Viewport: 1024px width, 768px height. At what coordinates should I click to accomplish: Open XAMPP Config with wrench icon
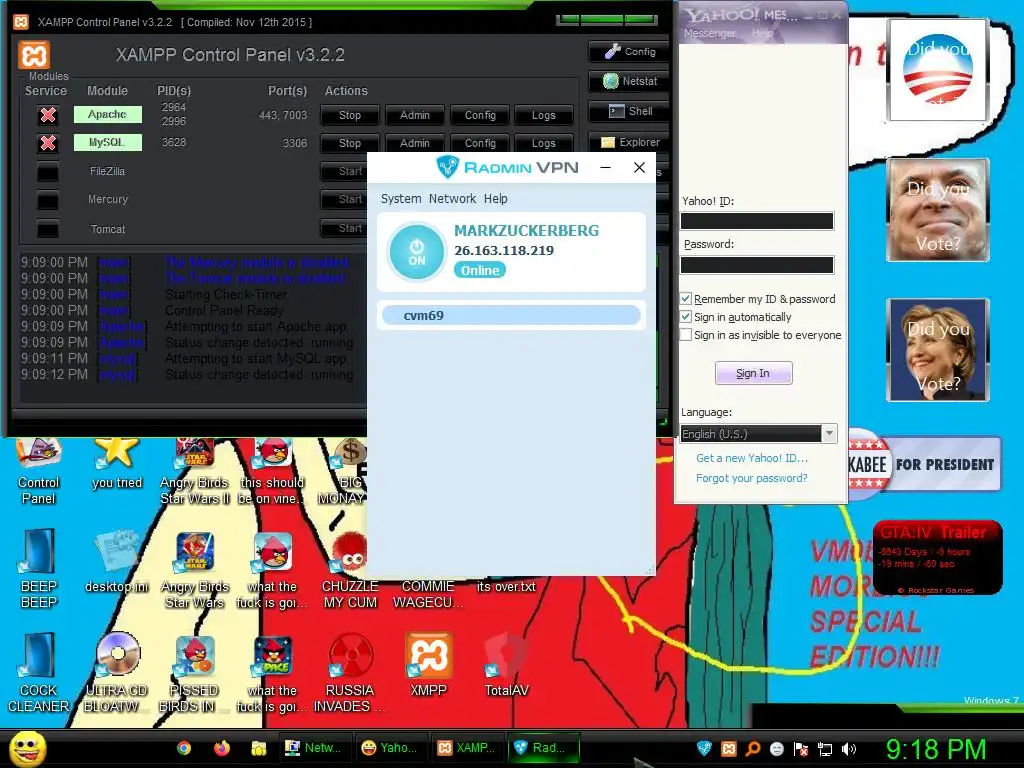click(x=629, y=52)
